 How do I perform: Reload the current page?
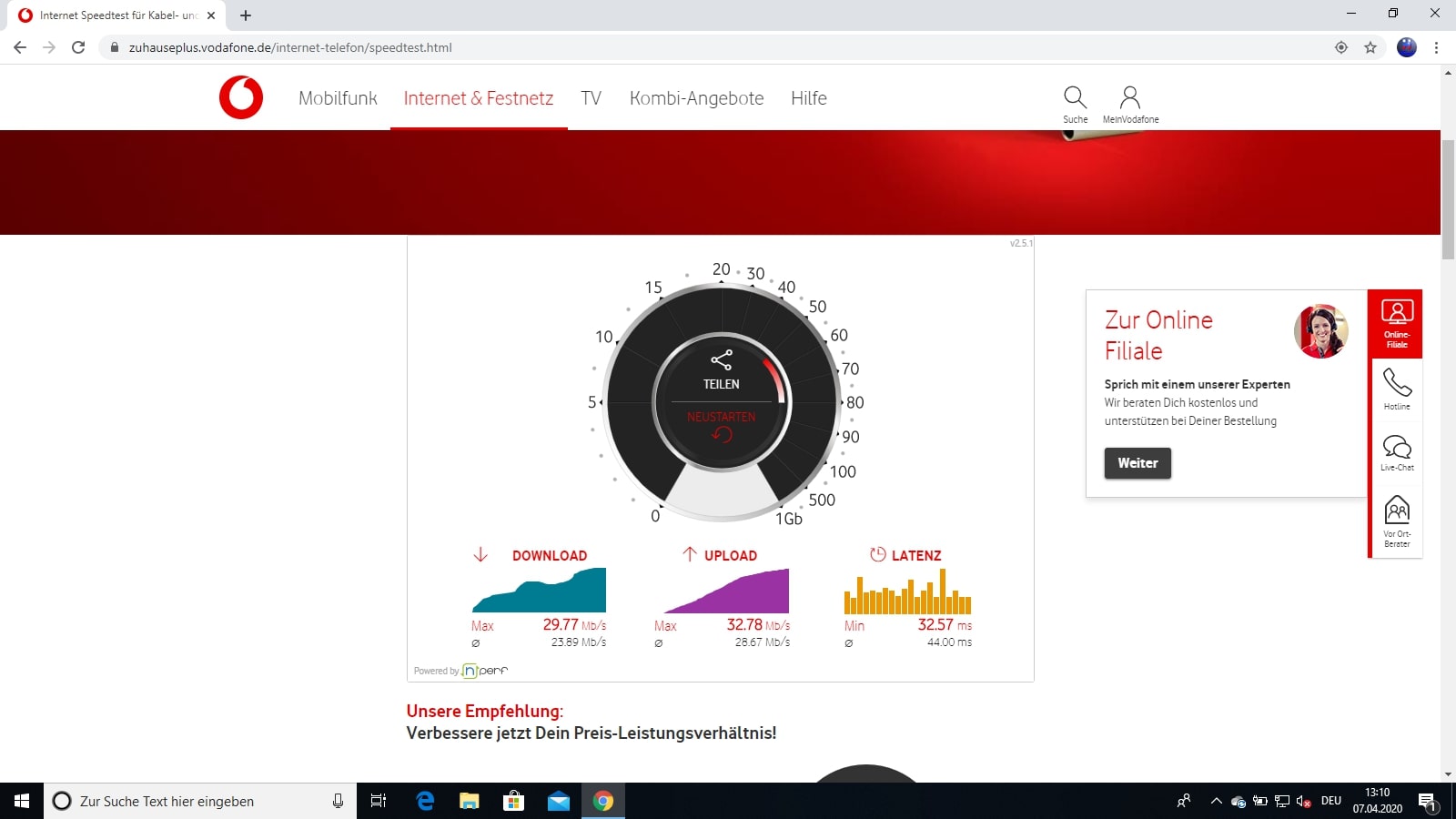[78, 47]
